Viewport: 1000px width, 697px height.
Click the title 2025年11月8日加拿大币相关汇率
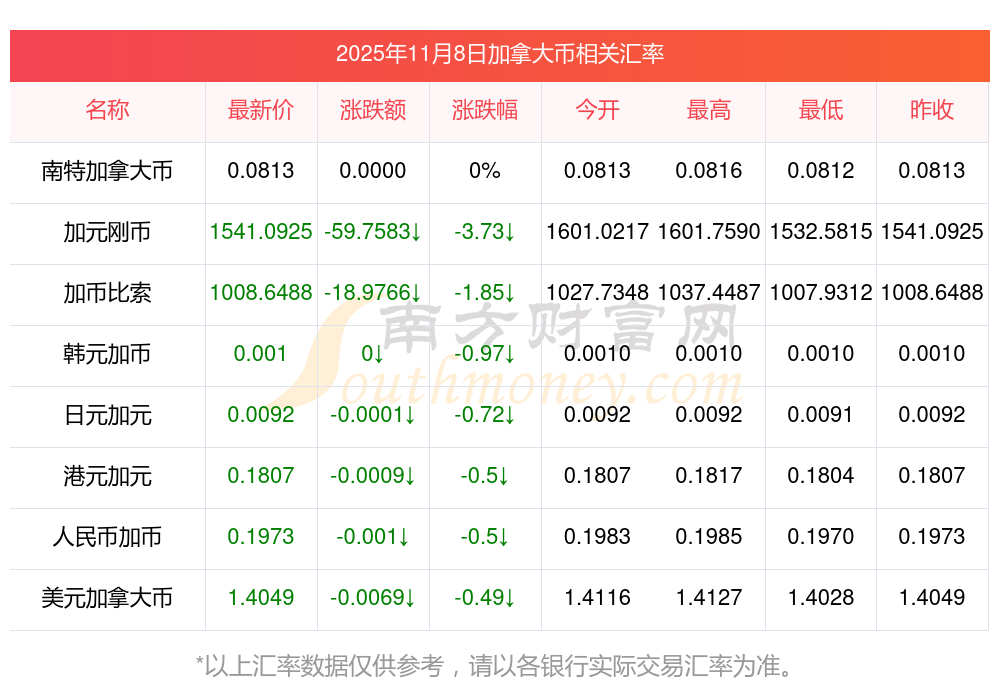point(500,54)
